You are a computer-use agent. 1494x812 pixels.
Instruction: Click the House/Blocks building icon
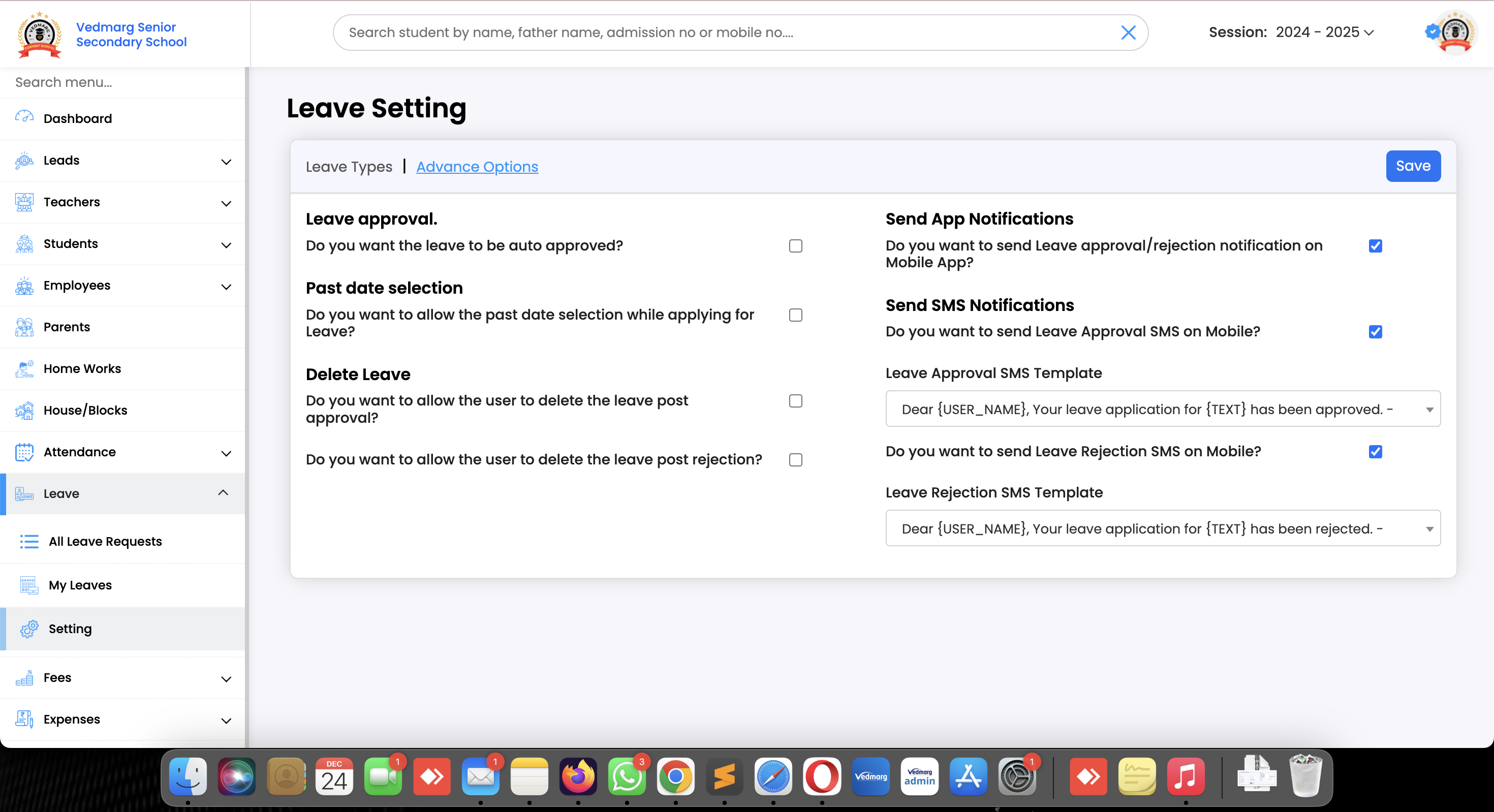pyautogui.click(x=24, y=410)
